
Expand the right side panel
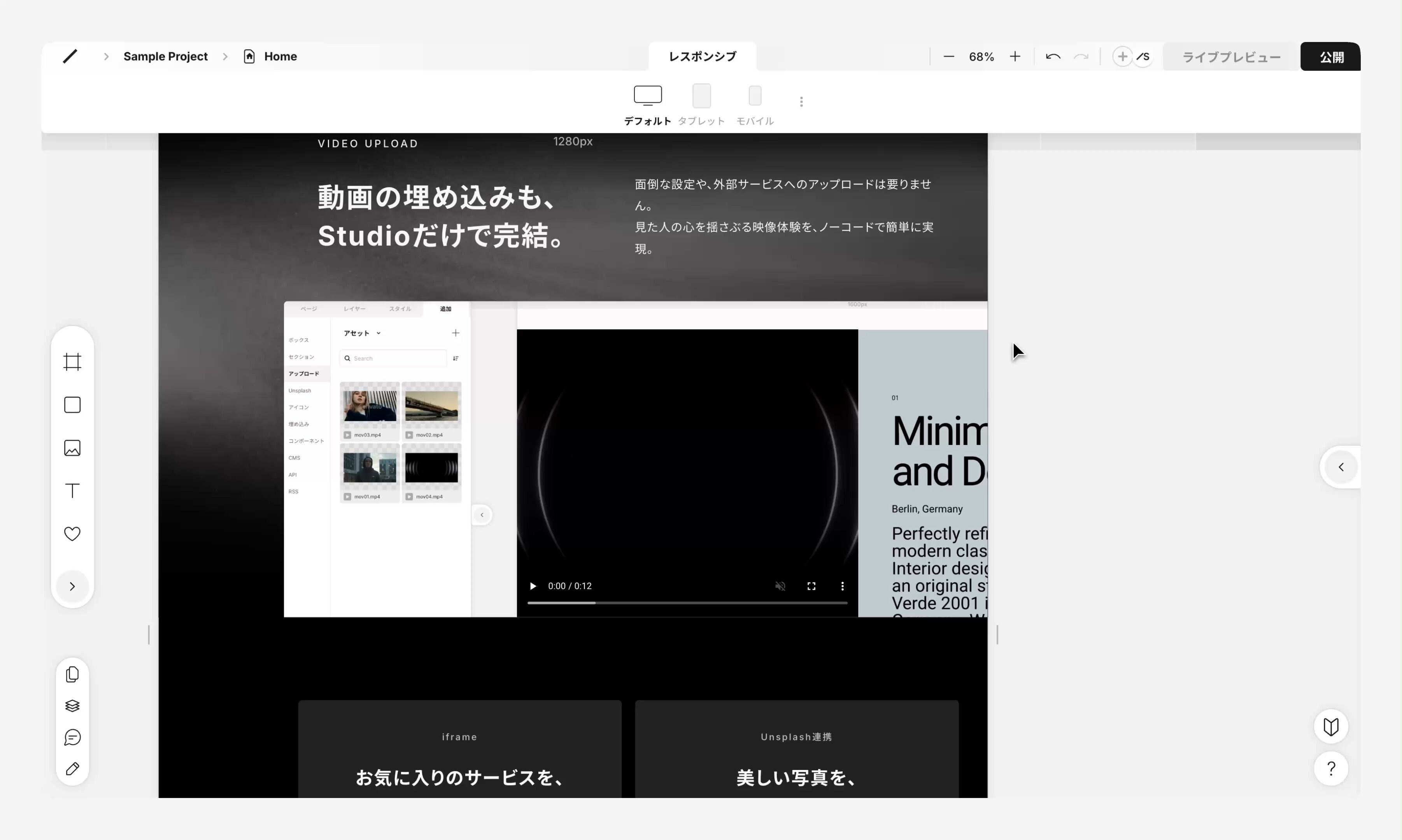pos(1340,467)
